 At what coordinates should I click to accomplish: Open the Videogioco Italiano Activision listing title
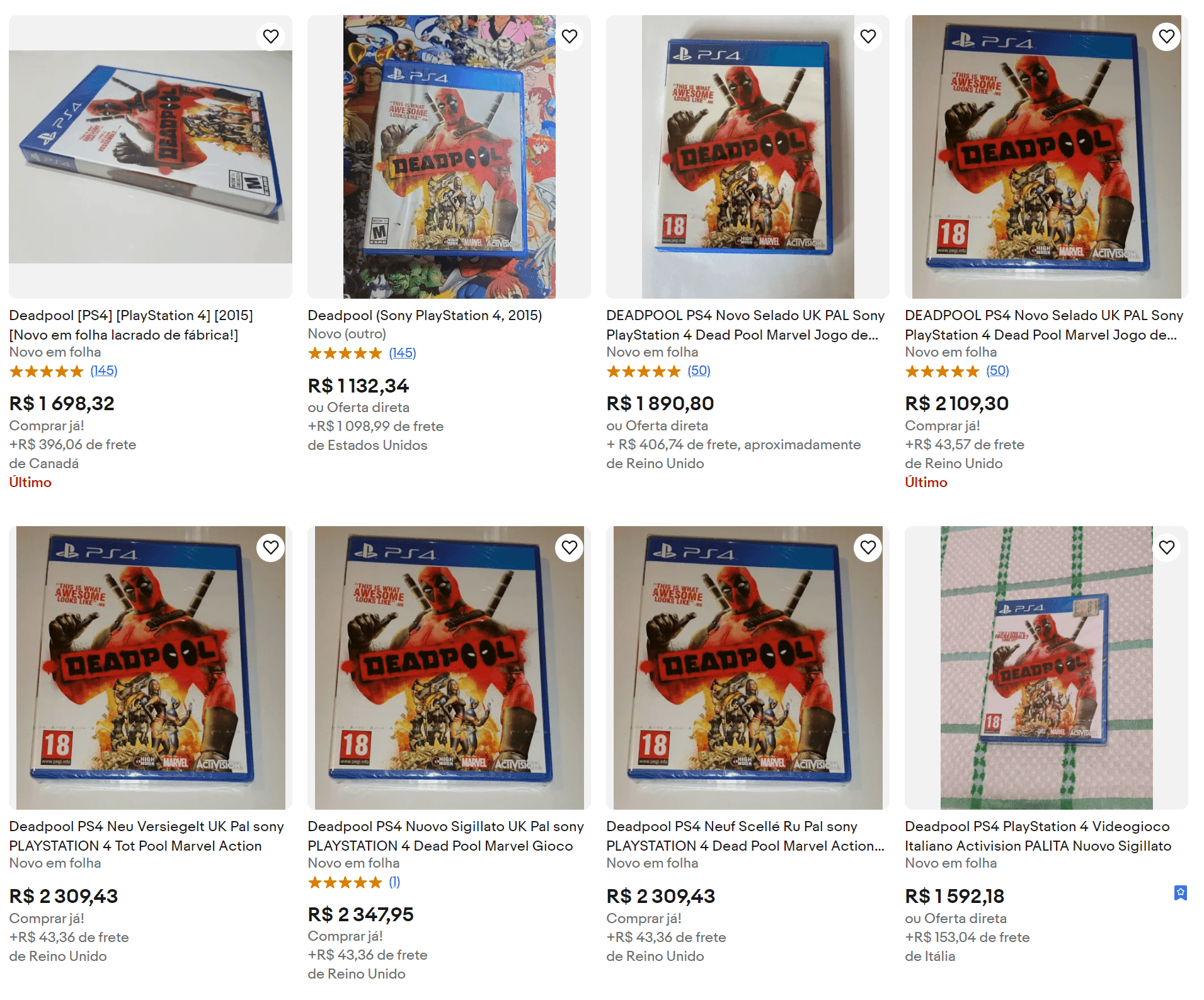[x=1038, y=836]
